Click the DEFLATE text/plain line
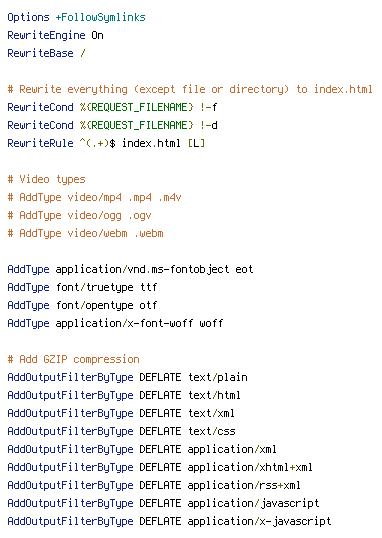The height and width of the screenshot is (538, 382). (127, 377)
